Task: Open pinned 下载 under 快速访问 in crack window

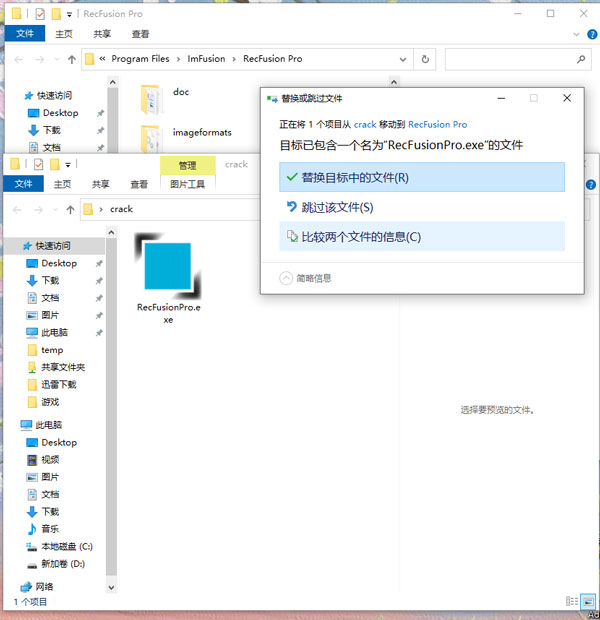Action: tap(50, 281)
